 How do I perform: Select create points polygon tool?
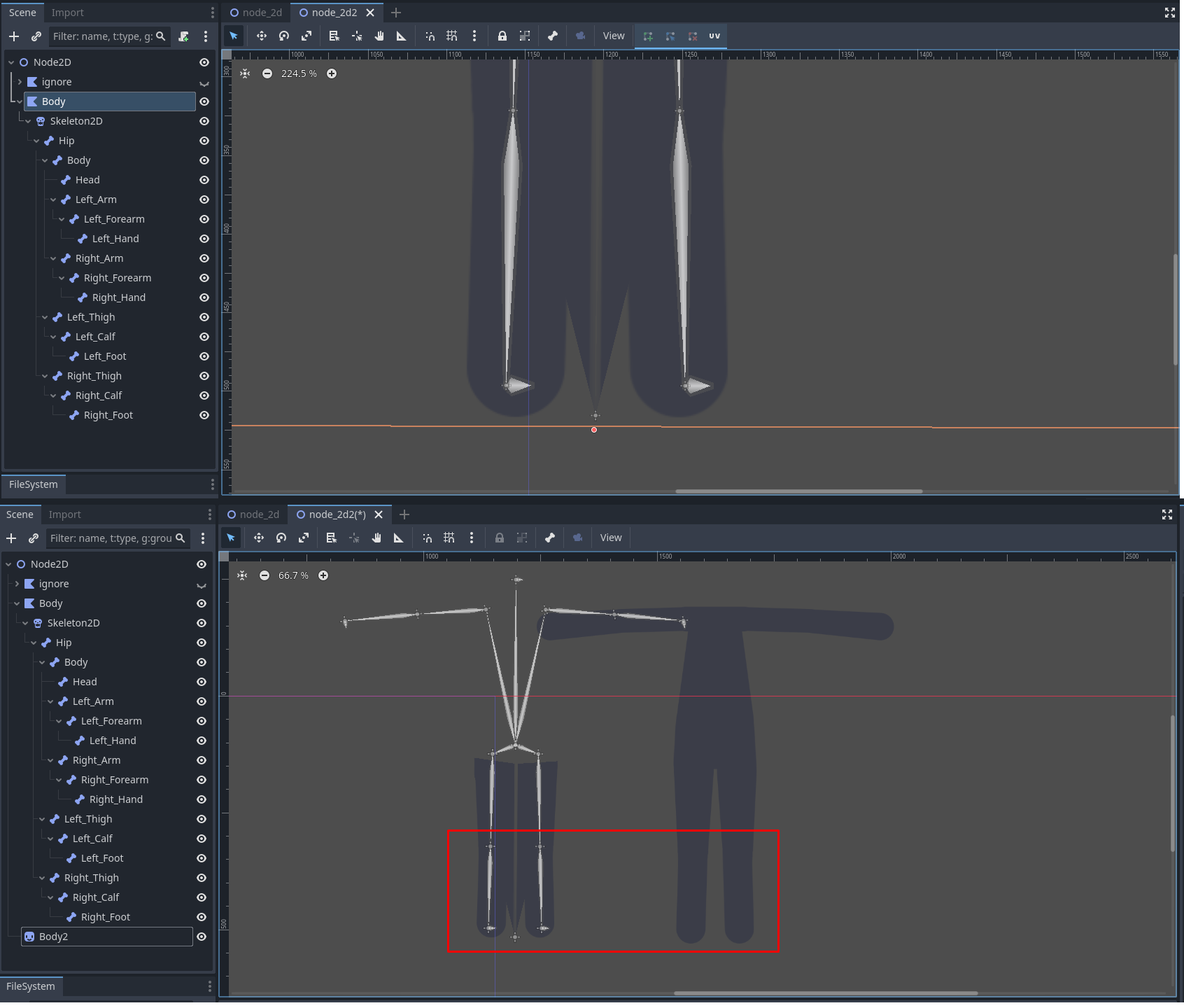648,36
